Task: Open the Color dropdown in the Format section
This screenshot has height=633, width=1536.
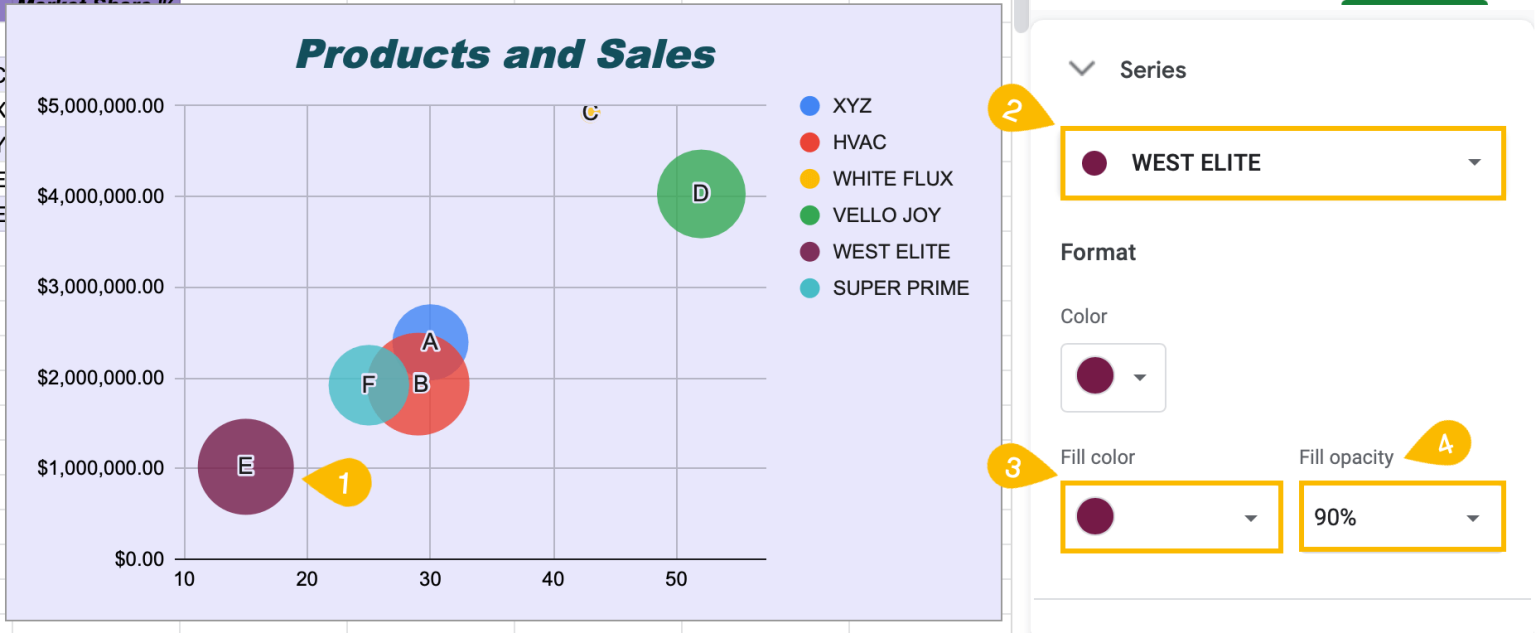Action: pos(1139,377)
